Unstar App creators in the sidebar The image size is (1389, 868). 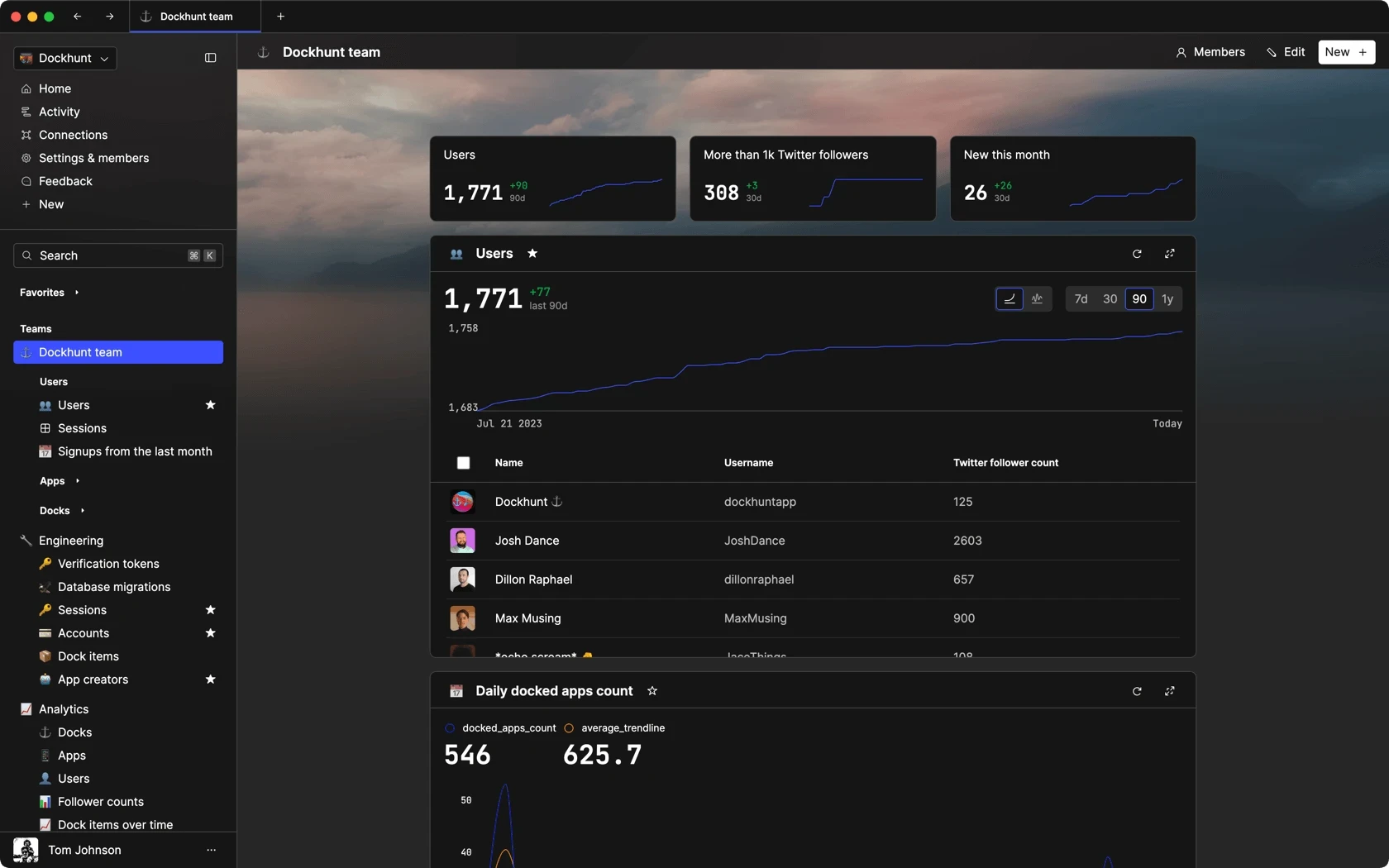[210, 680]
